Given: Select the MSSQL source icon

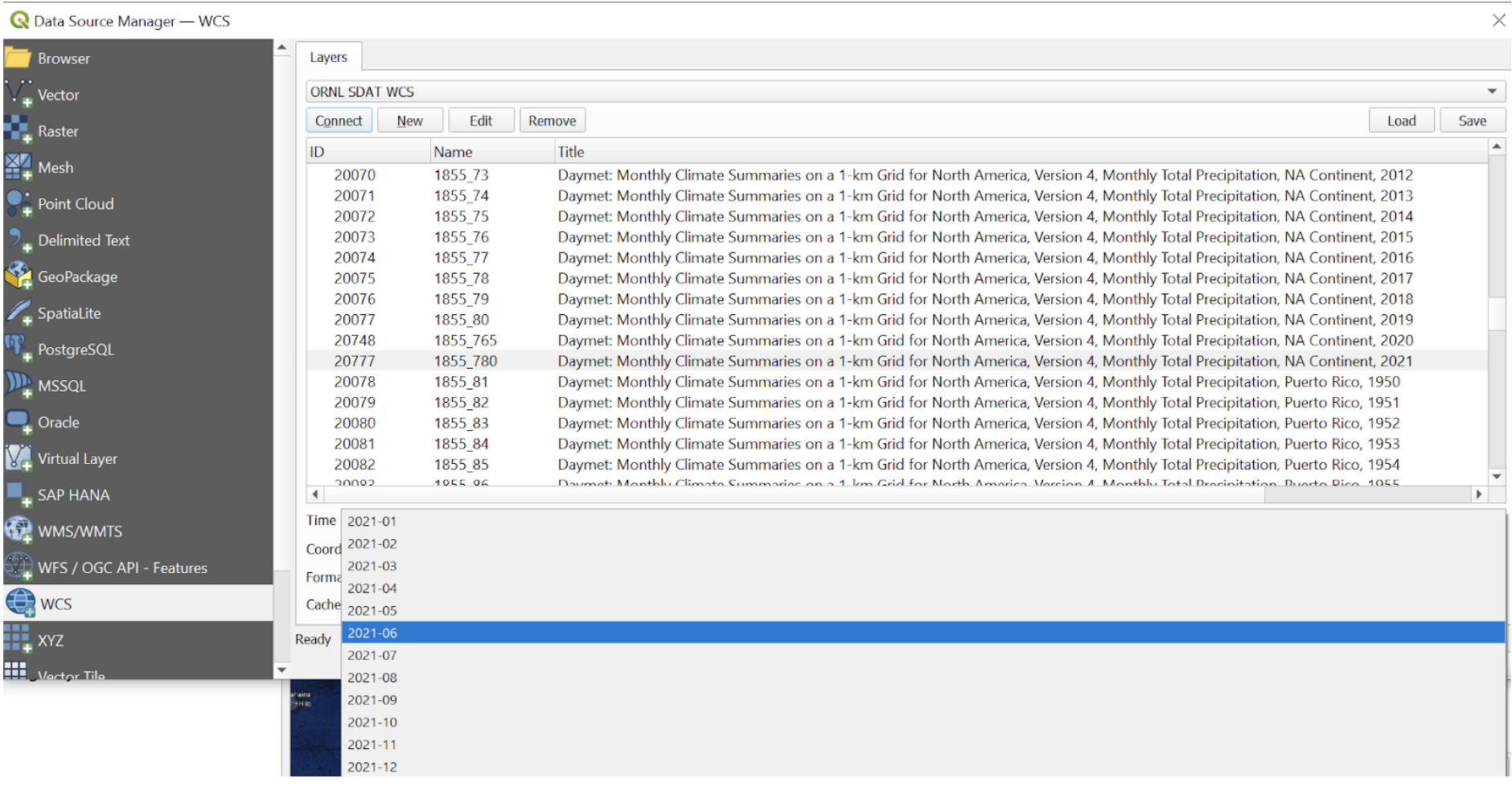Looking at the screenshot, I should (x=18, y=385).
